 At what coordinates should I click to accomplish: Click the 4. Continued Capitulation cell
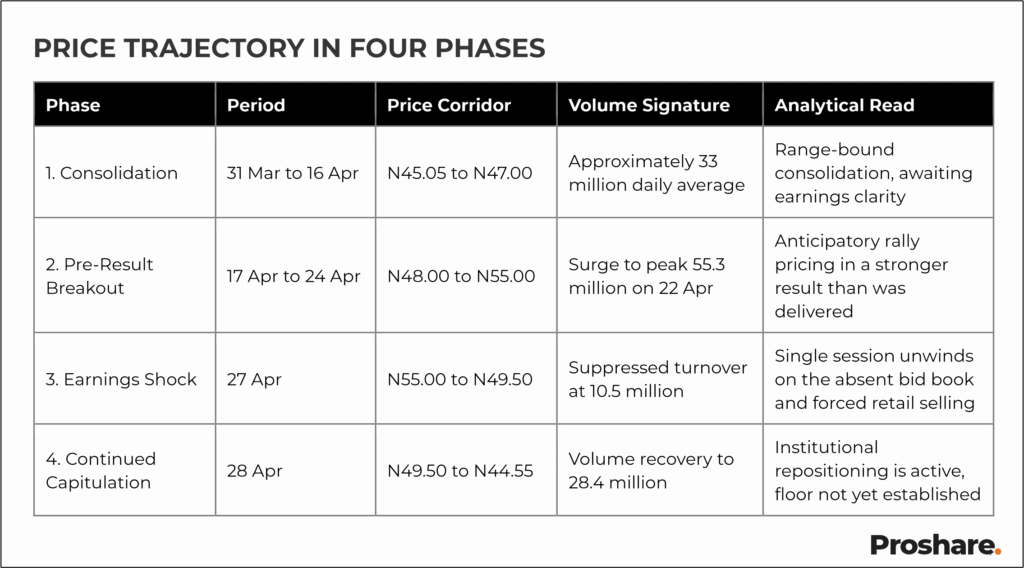tap(100, 470)
